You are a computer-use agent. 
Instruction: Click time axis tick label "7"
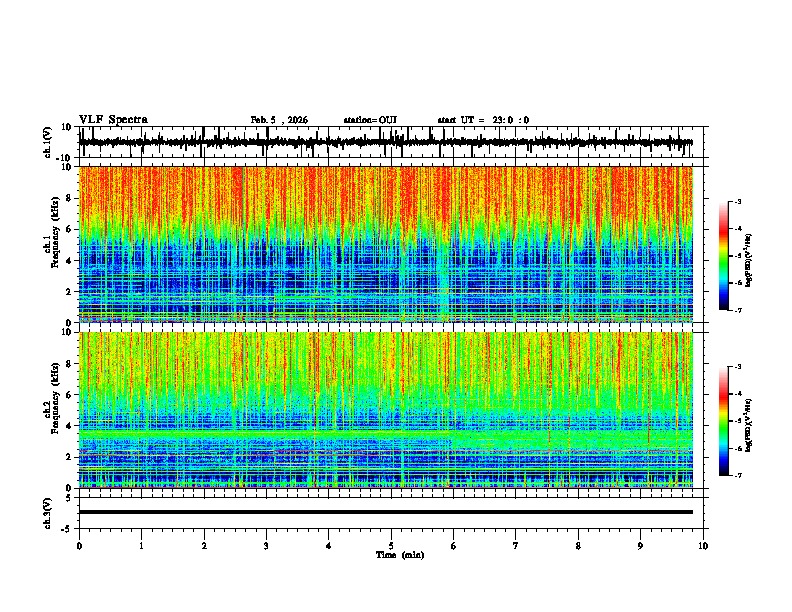click(516, 546)
